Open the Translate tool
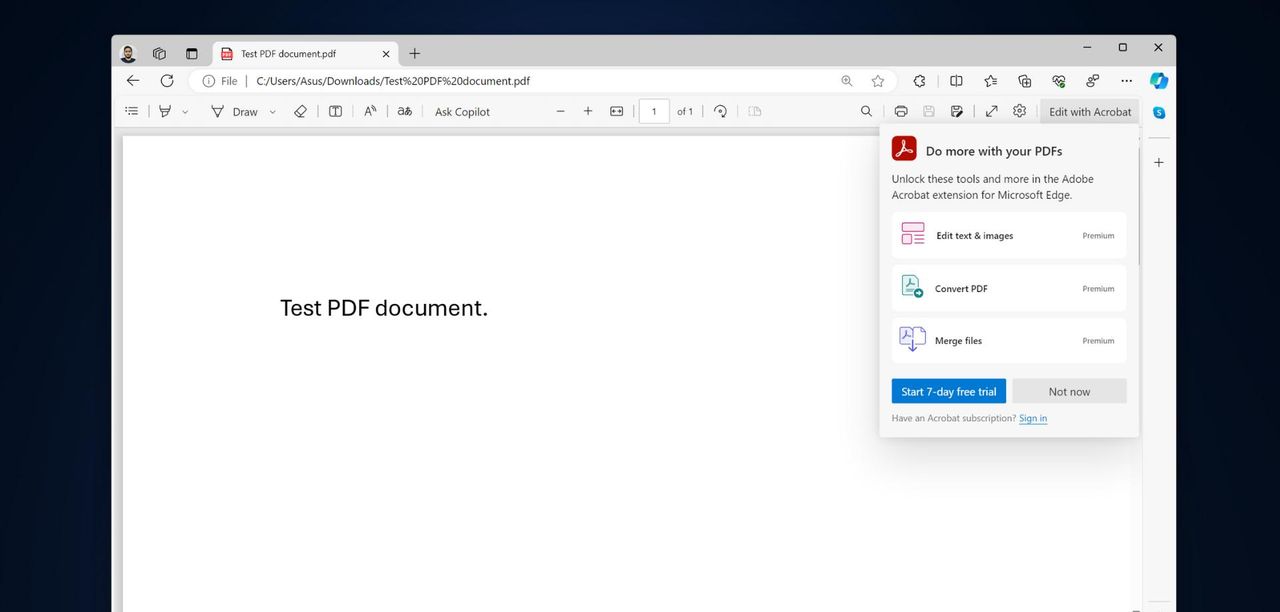Viewport: 1280px width, 612px height. click(x=404, y=111)
